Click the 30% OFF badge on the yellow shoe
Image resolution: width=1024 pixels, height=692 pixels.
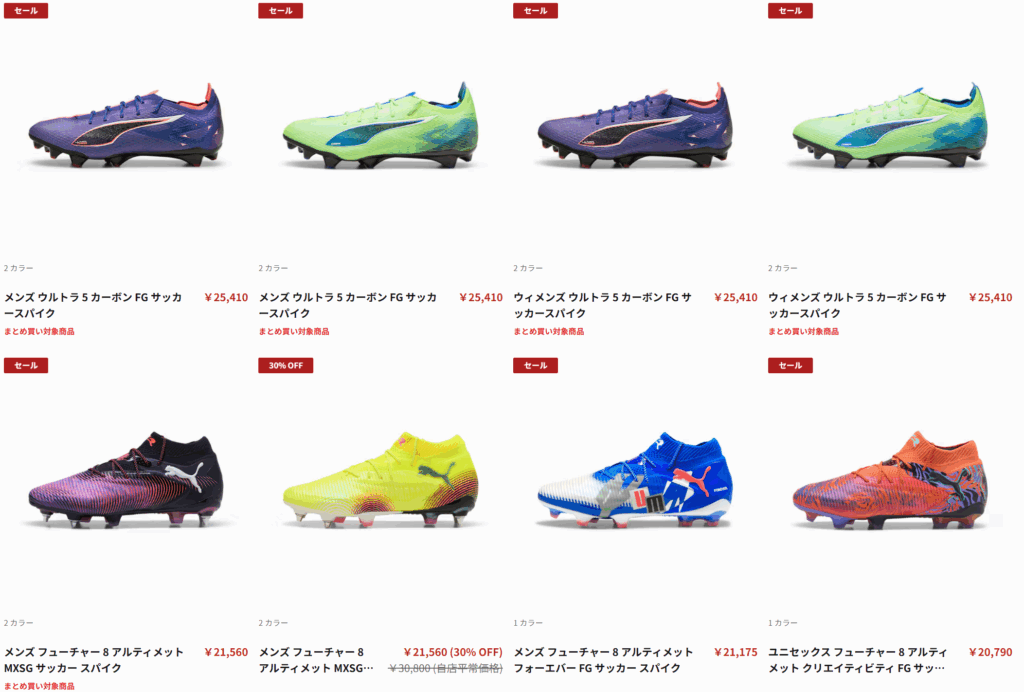tap(285, 366)
